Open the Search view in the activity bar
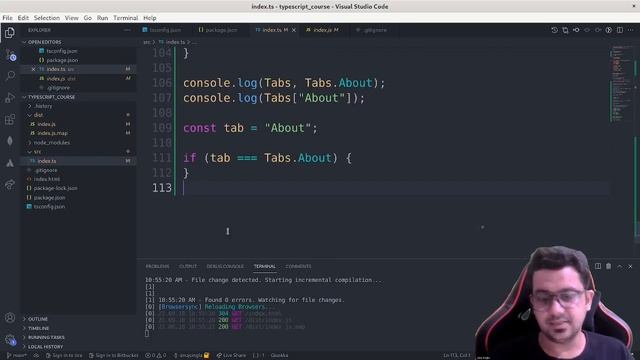 click(10, 76)
